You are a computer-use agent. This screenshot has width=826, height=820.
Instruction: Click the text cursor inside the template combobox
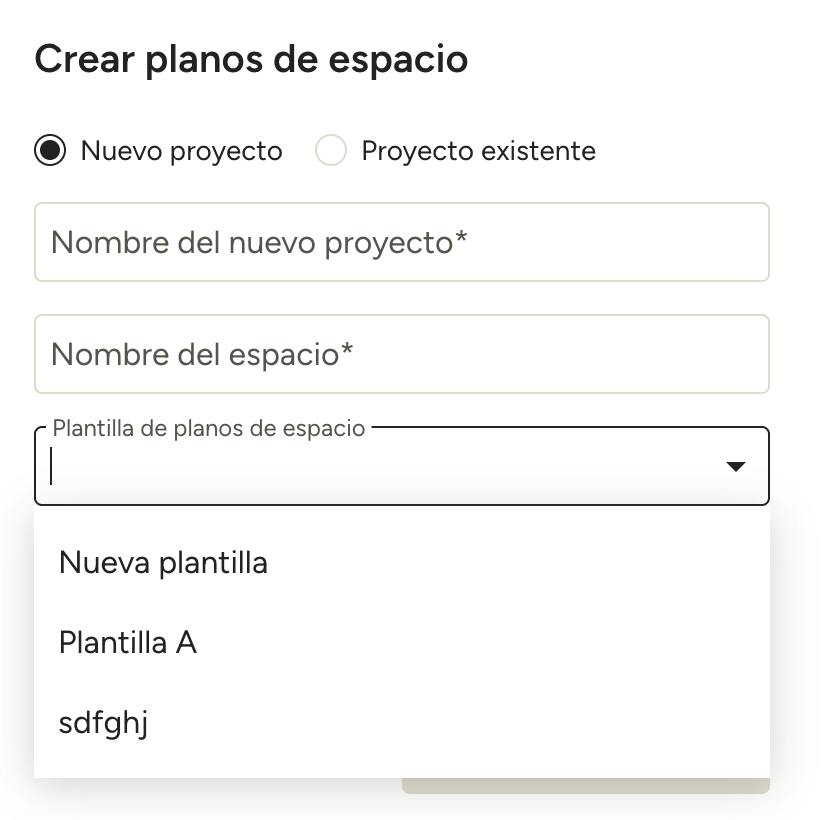click(51, 466)
